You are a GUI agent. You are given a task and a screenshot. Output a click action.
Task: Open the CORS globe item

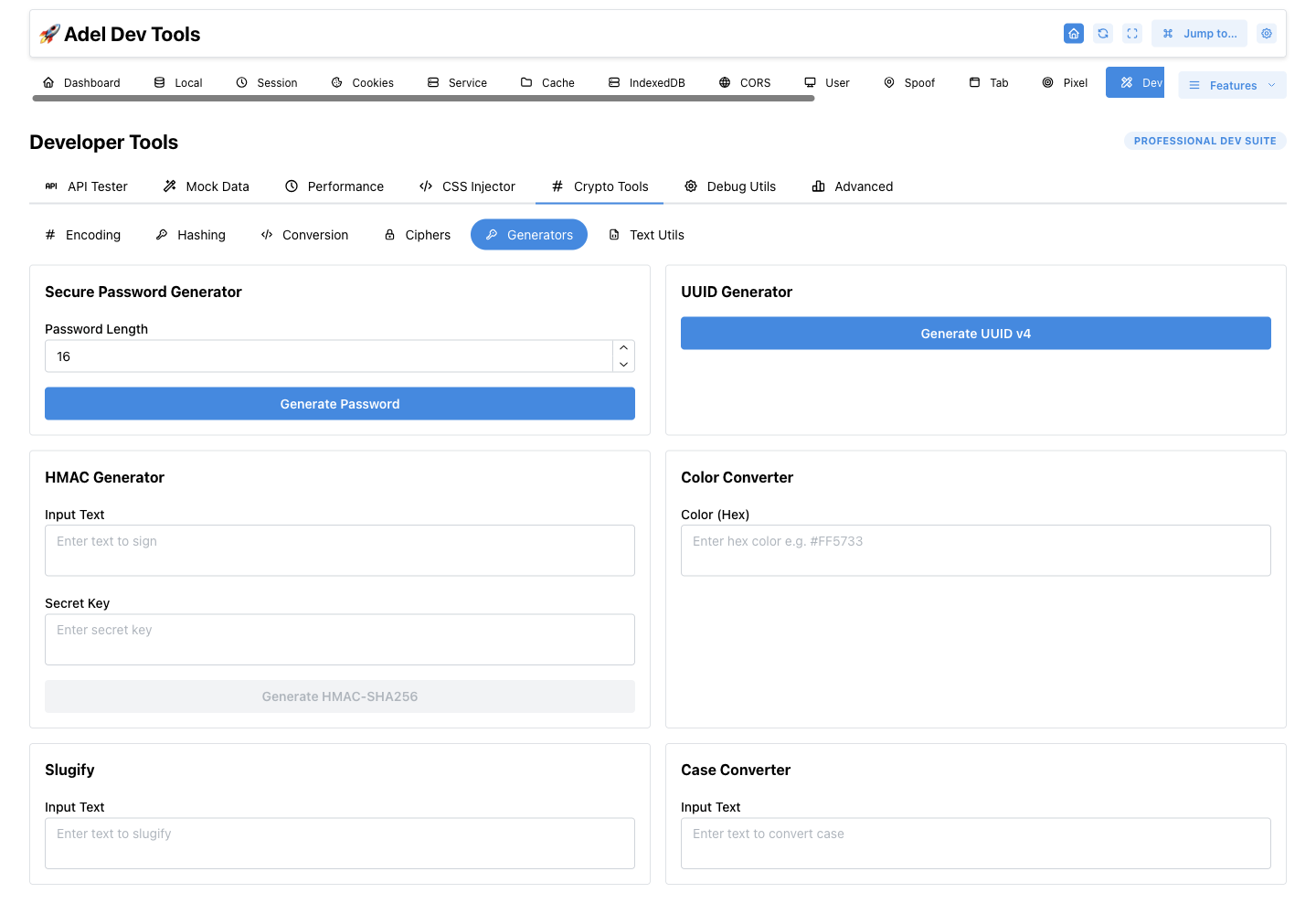745,82
